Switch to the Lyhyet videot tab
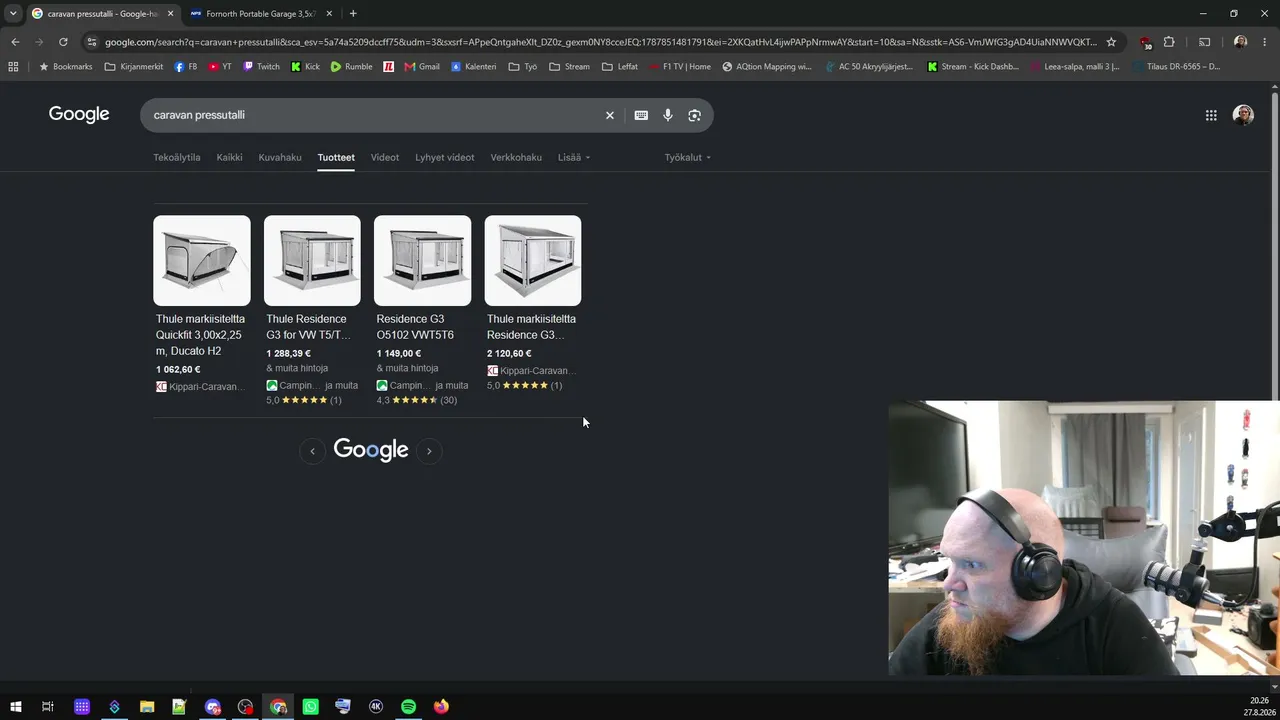 [x=445, y=157]
